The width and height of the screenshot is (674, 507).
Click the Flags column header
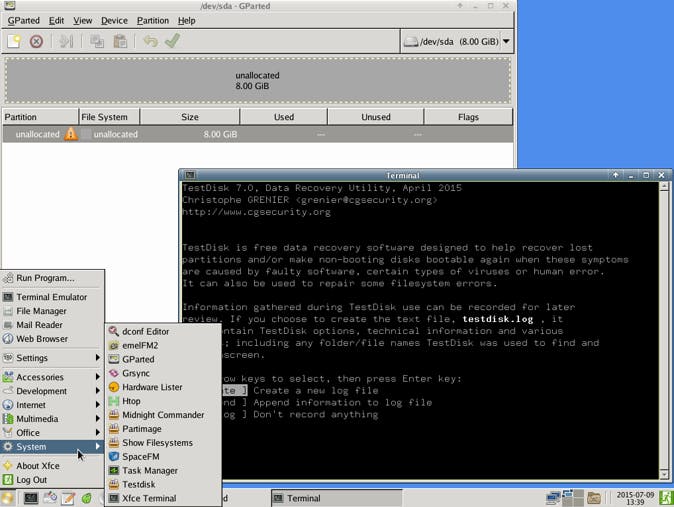coord(468,117)
